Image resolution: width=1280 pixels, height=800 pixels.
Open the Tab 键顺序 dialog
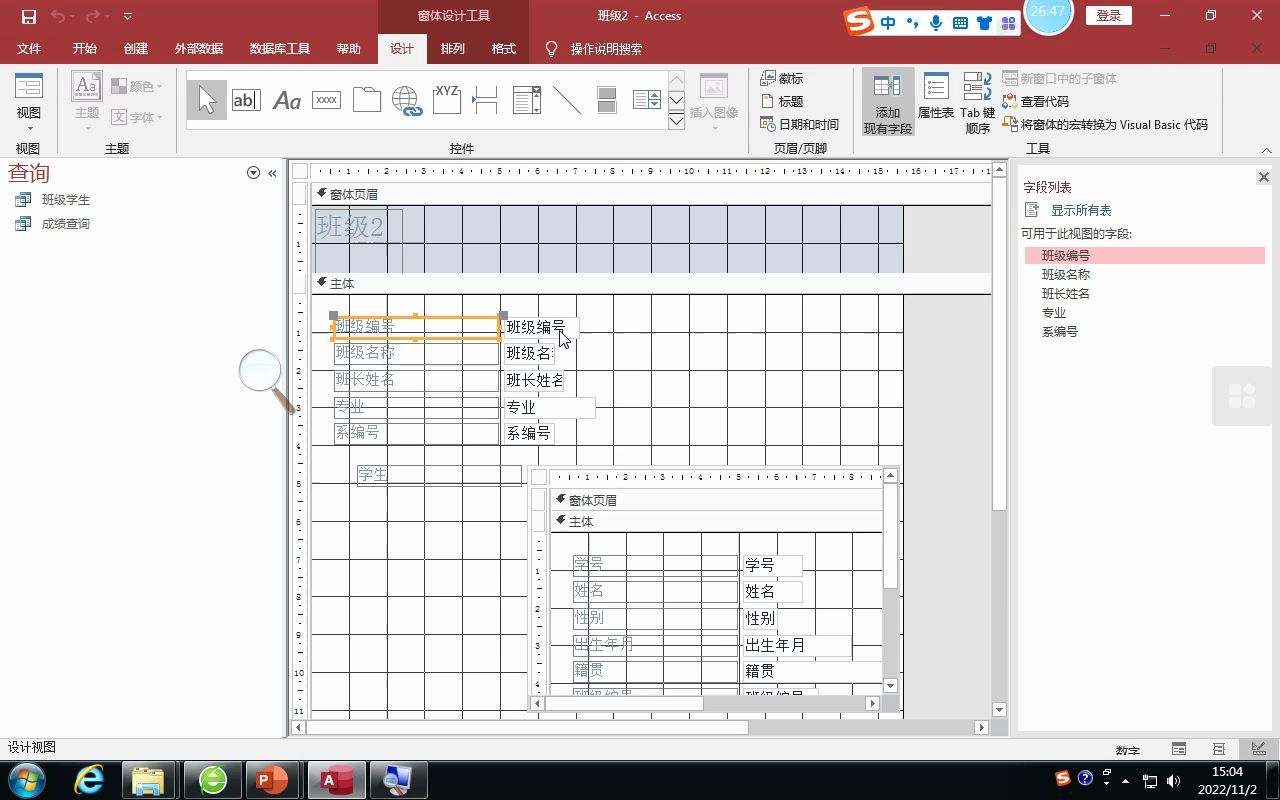click(x=975, y=104)
